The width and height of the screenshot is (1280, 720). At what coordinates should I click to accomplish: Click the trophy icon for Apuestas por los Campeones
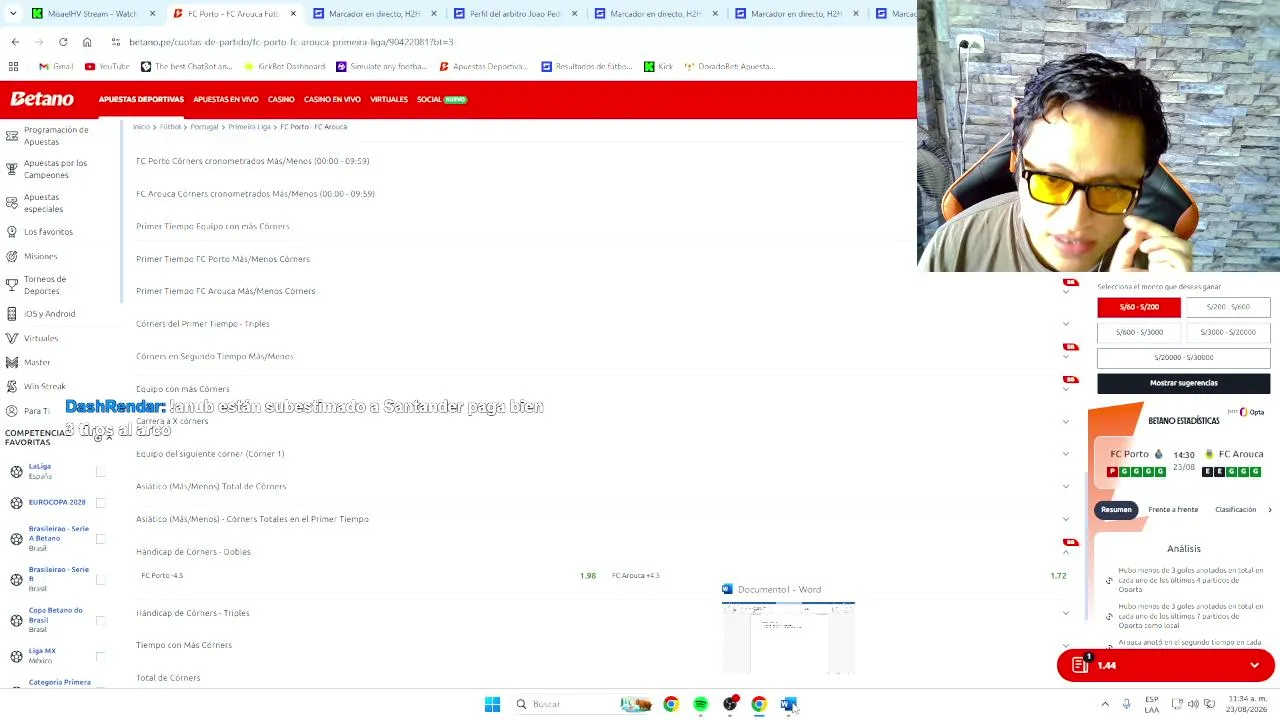point(12,168)
